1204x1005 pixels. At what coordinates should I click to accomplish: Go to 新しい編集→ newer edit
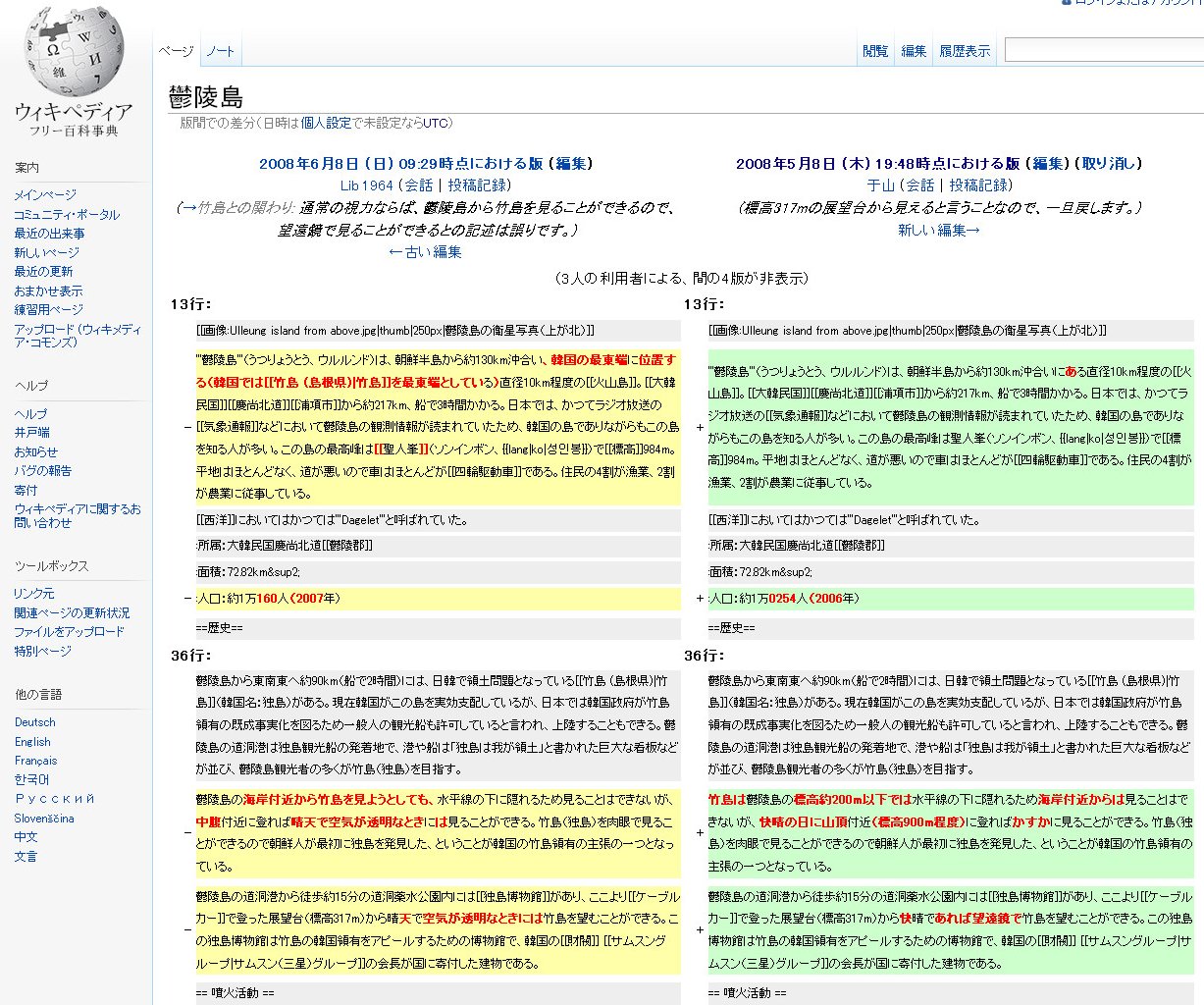(939, 231)
